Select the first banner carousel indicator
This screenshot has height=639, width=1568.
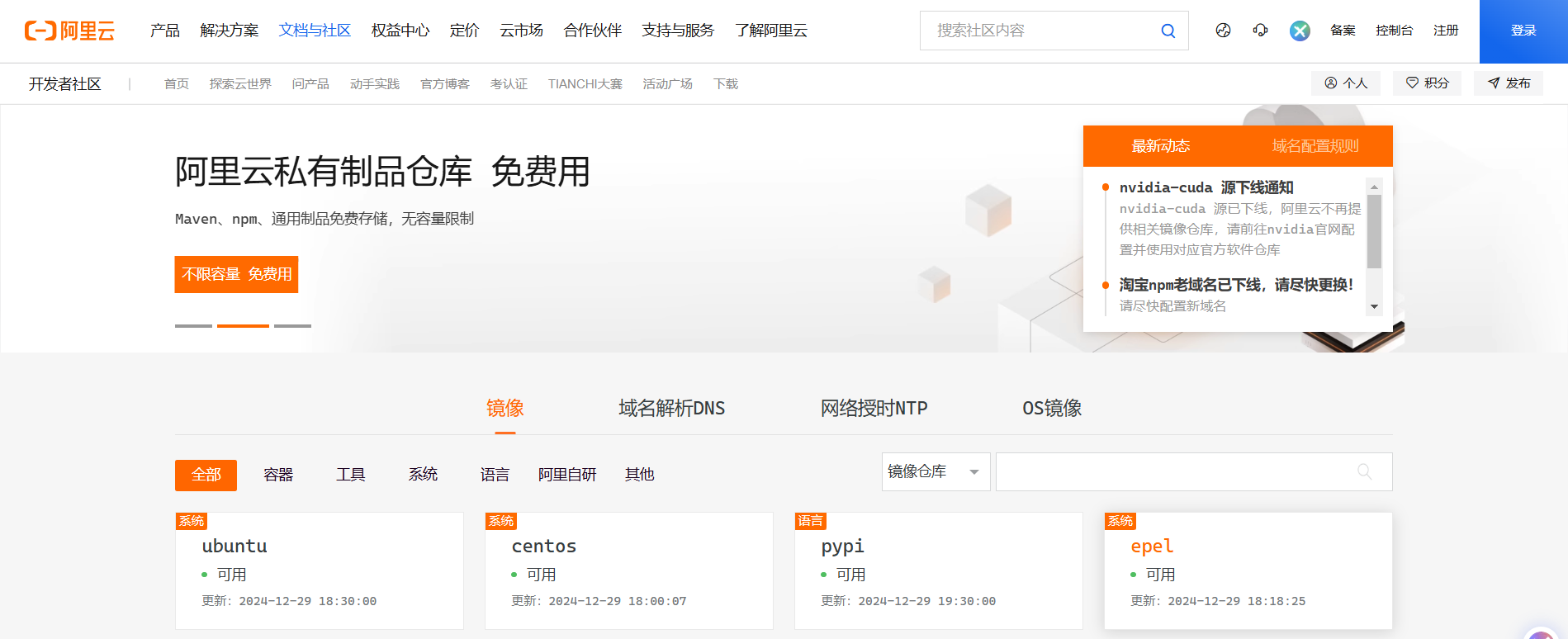pos(193,326)
